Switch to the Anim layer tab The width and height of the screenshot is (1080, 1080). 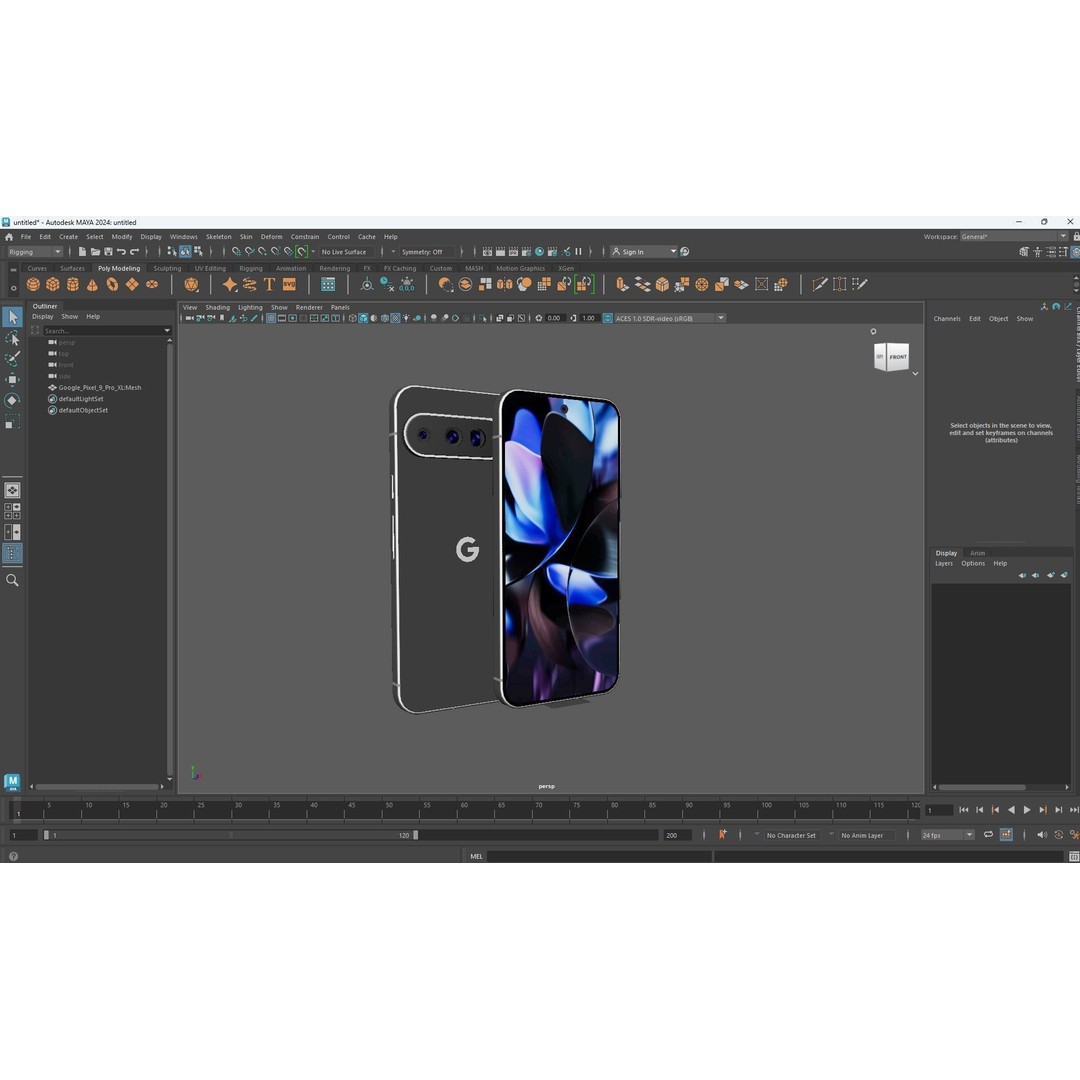[977, 553]
